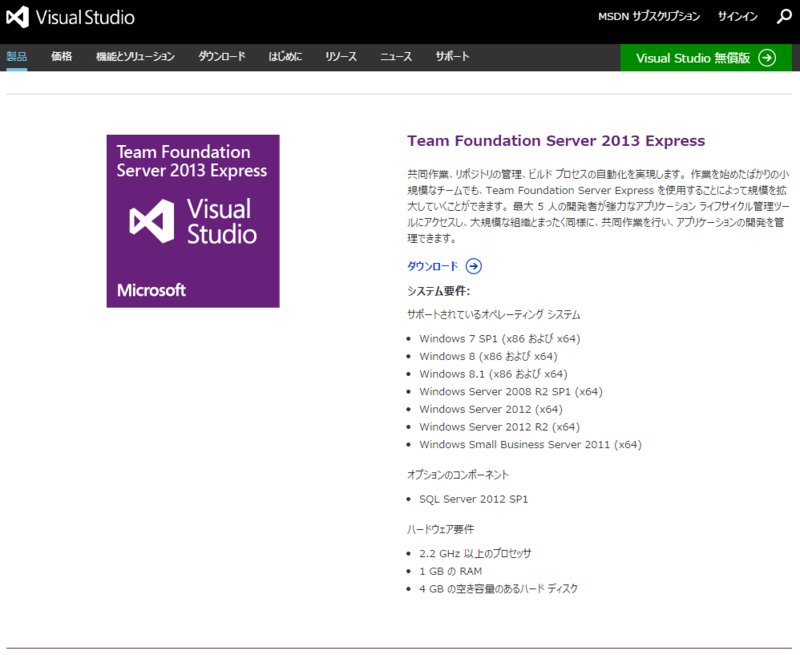The width and height of the screenshot is (800, 655).
Task: Open the search magnifier icon
Action: click(785, 16)
